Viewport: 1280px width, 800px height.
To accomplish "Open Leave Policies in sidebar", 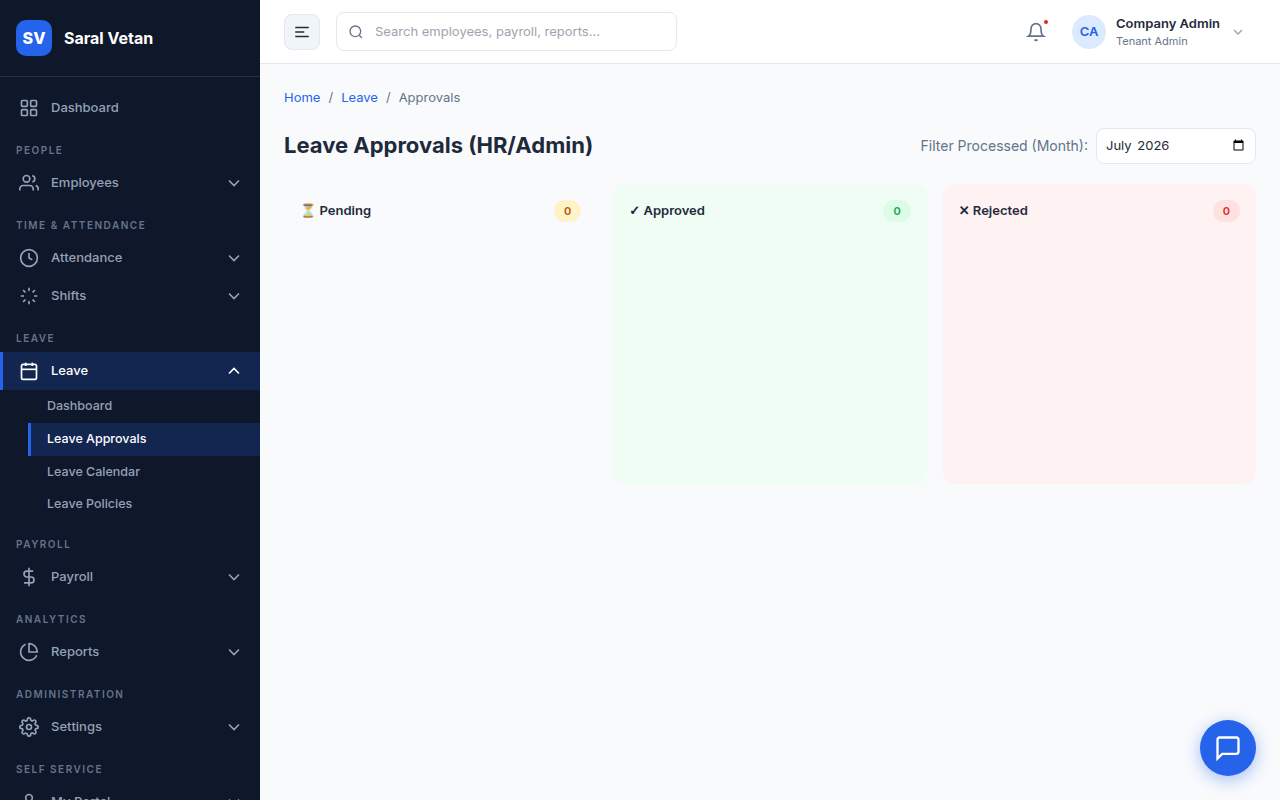I will 144,504.
